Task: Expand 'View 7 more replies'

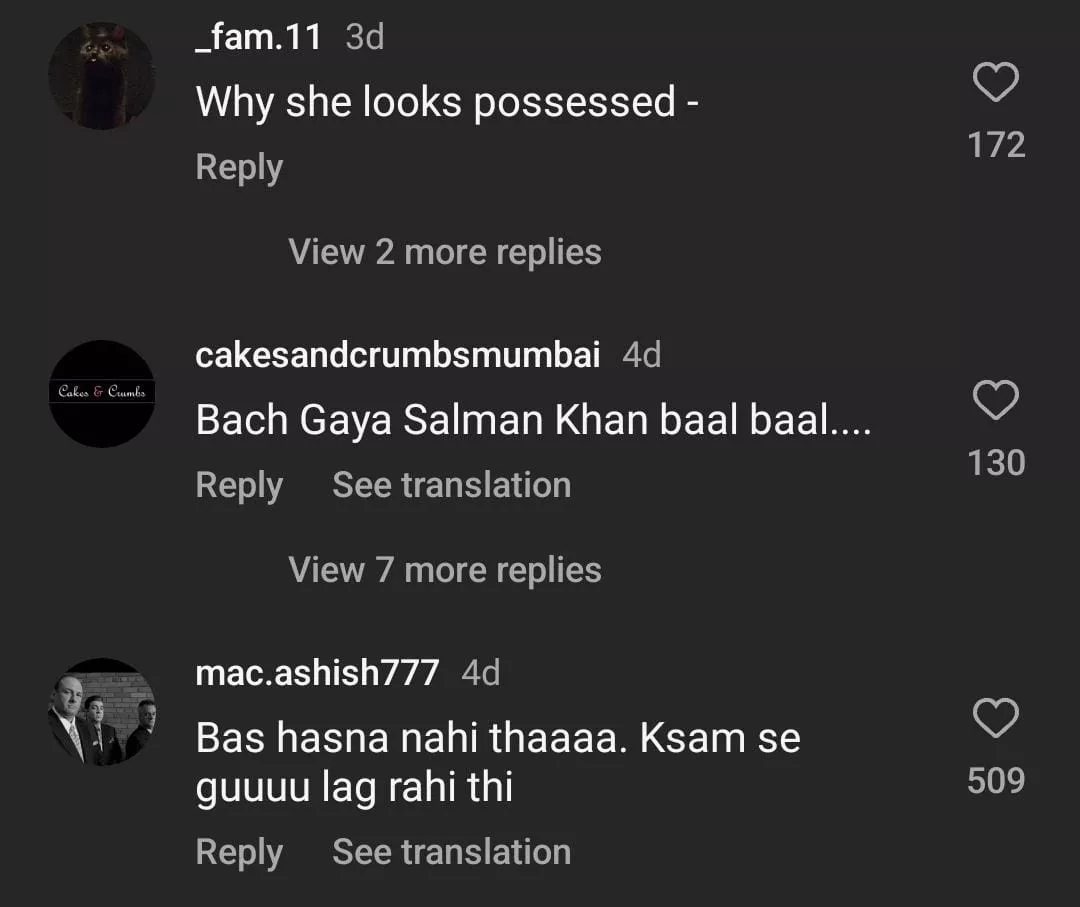Action: click(x=445, y=570)
